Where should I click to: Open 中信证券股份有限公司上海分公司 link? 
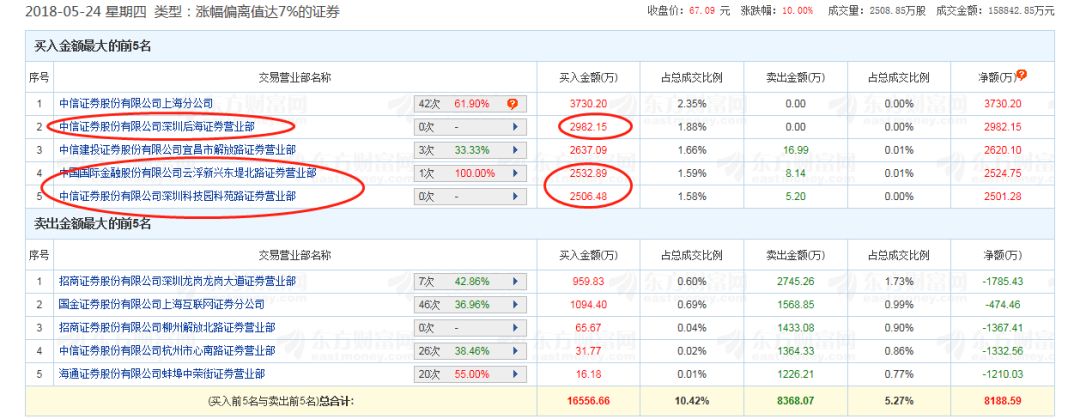pyautogui.click(x=136, y=104)
